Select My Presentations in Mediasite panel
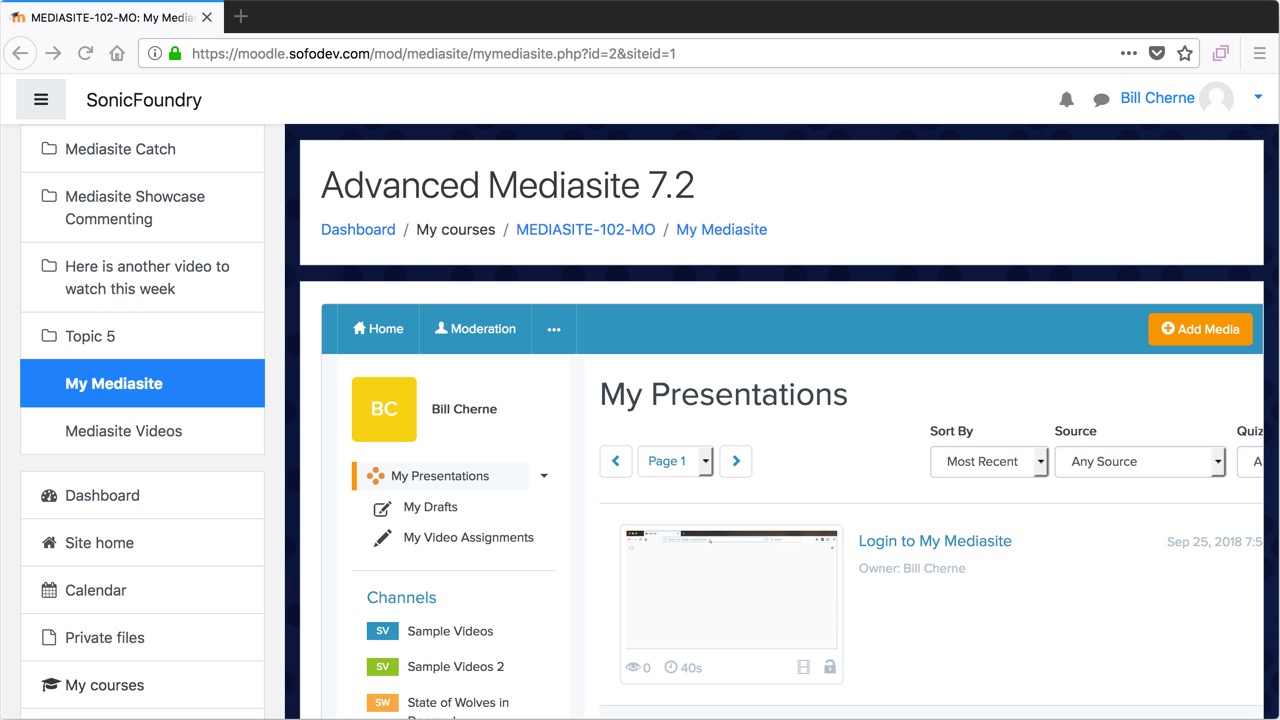1280x720 pixels. [440, 476]
